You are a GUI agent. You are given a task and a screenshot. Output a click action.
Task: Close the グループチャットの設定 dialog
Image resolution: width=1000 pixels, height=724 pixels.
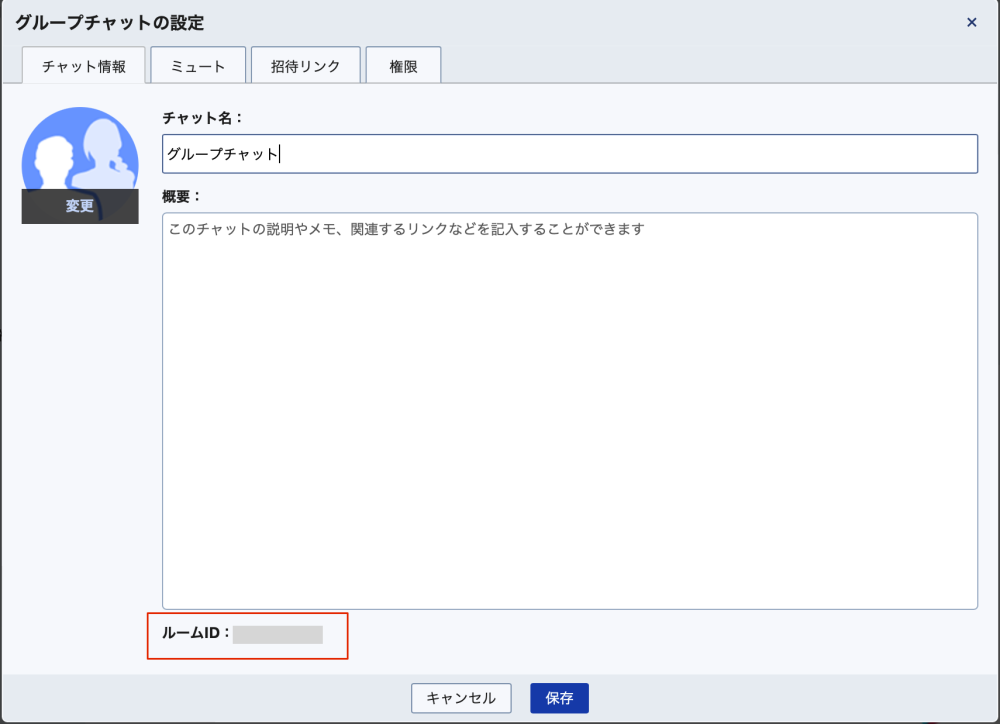[x=971, y=22]
